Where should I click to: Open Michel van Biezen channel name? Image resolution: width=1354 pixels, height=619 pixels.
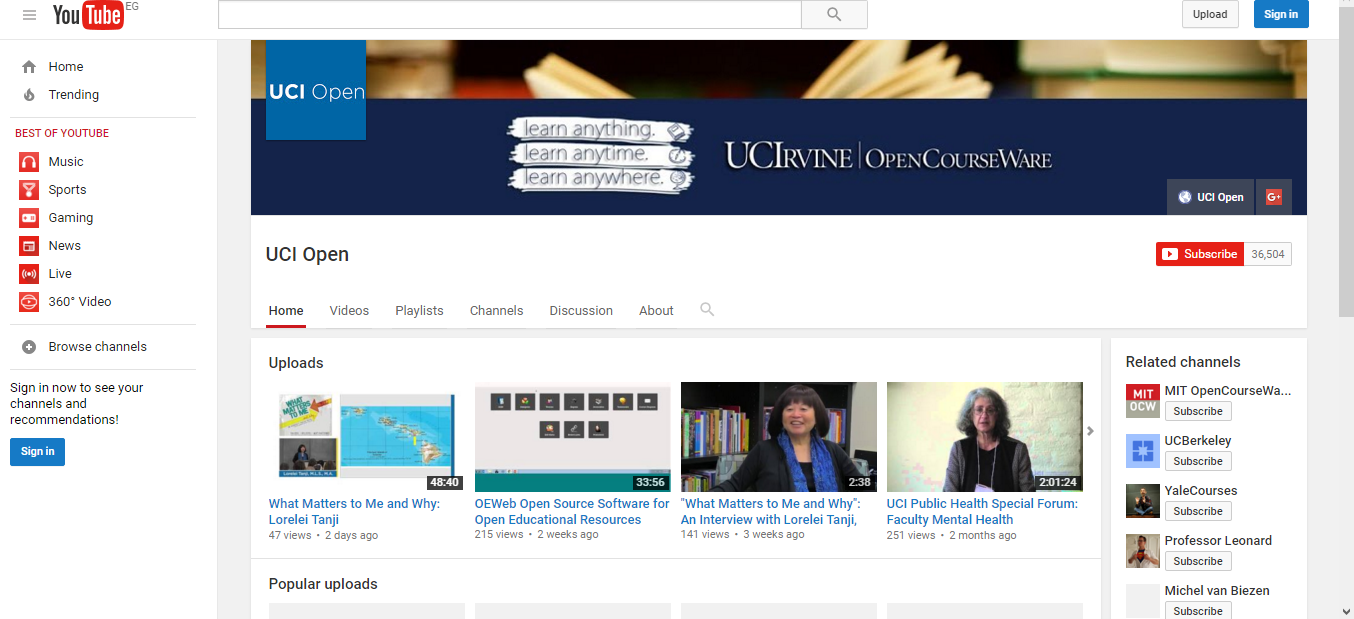(1217, 591)
